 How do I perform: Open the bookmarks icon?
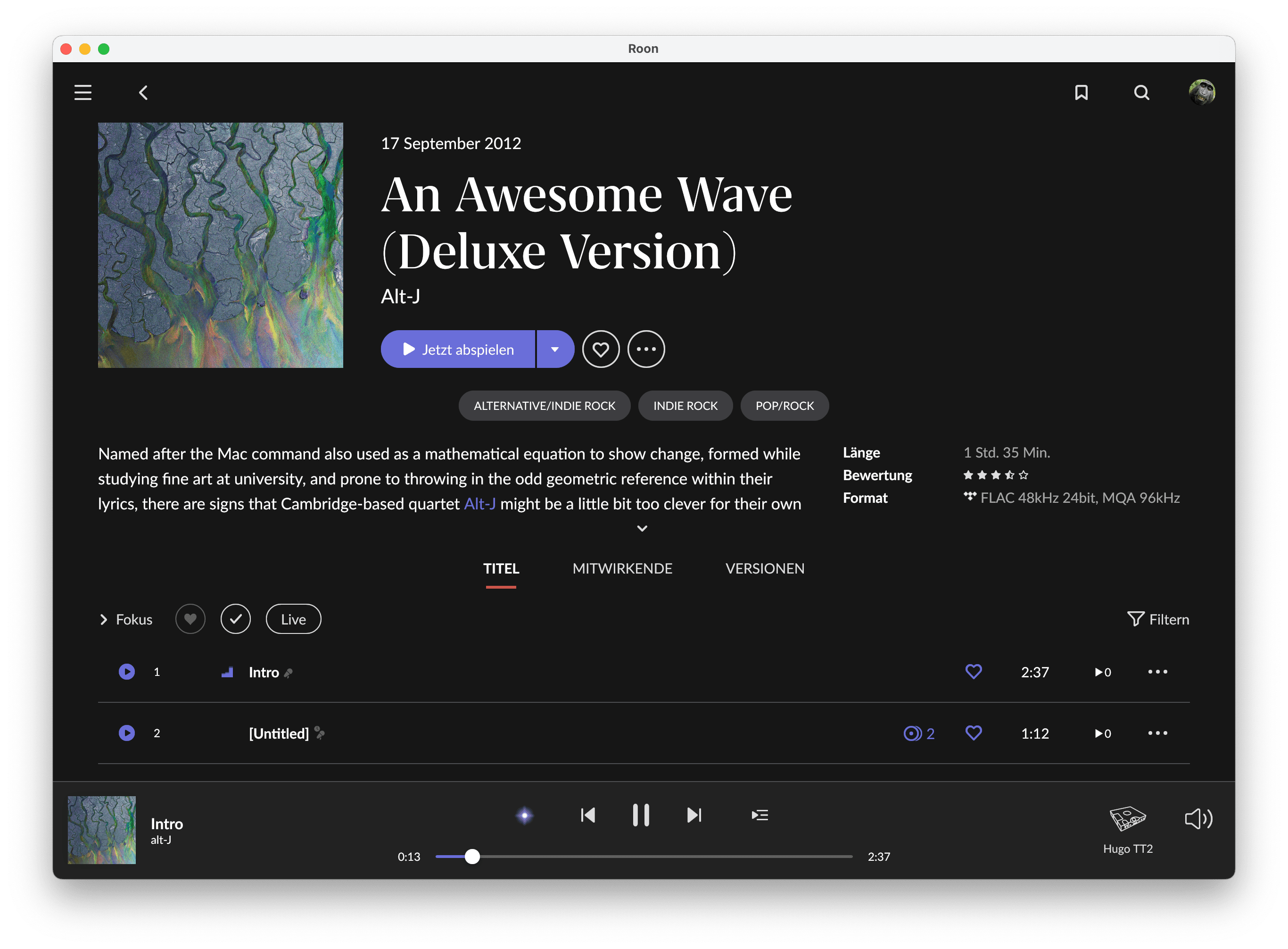click(1082, 92)
